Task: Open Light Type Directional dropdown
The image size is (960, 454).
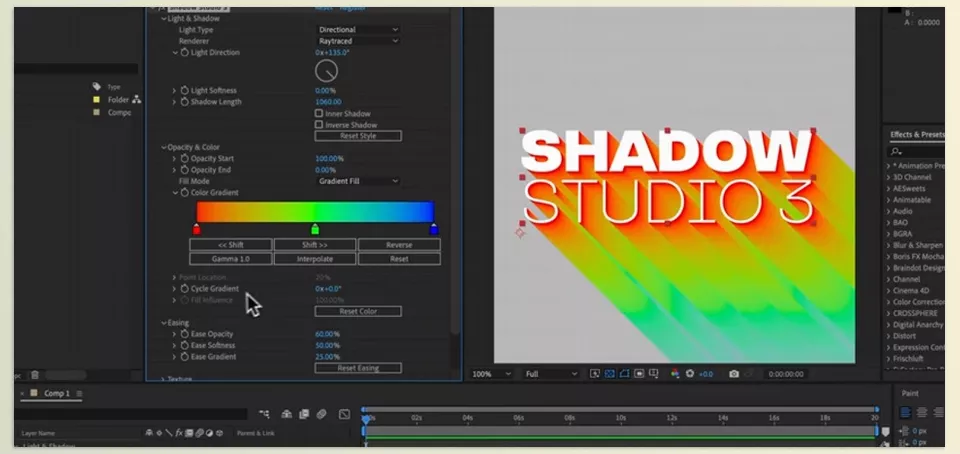Action: [x=358, y=29]
